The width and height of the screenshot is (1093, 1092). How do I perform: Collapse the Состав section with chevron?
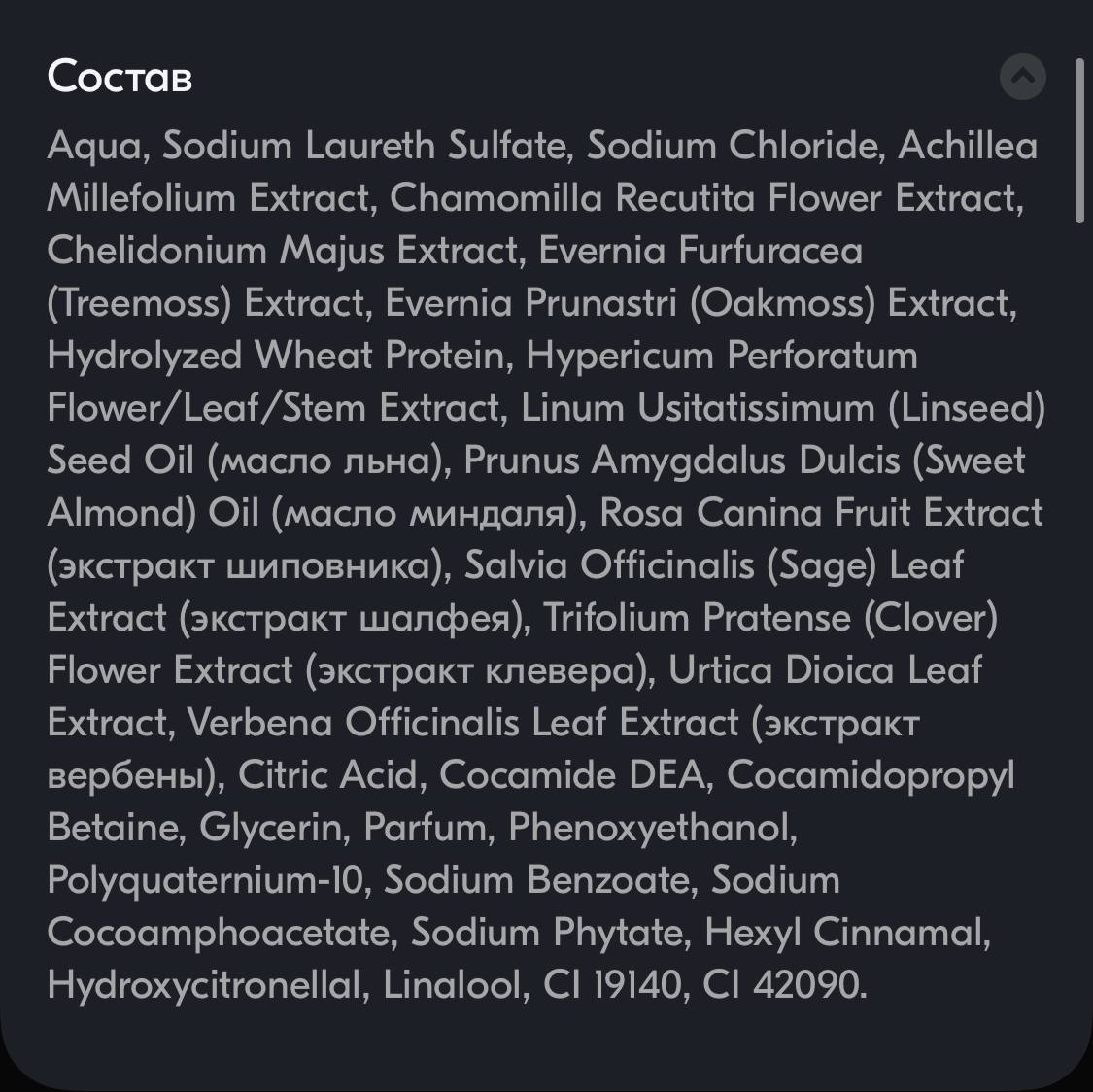tap(1022, 76)
